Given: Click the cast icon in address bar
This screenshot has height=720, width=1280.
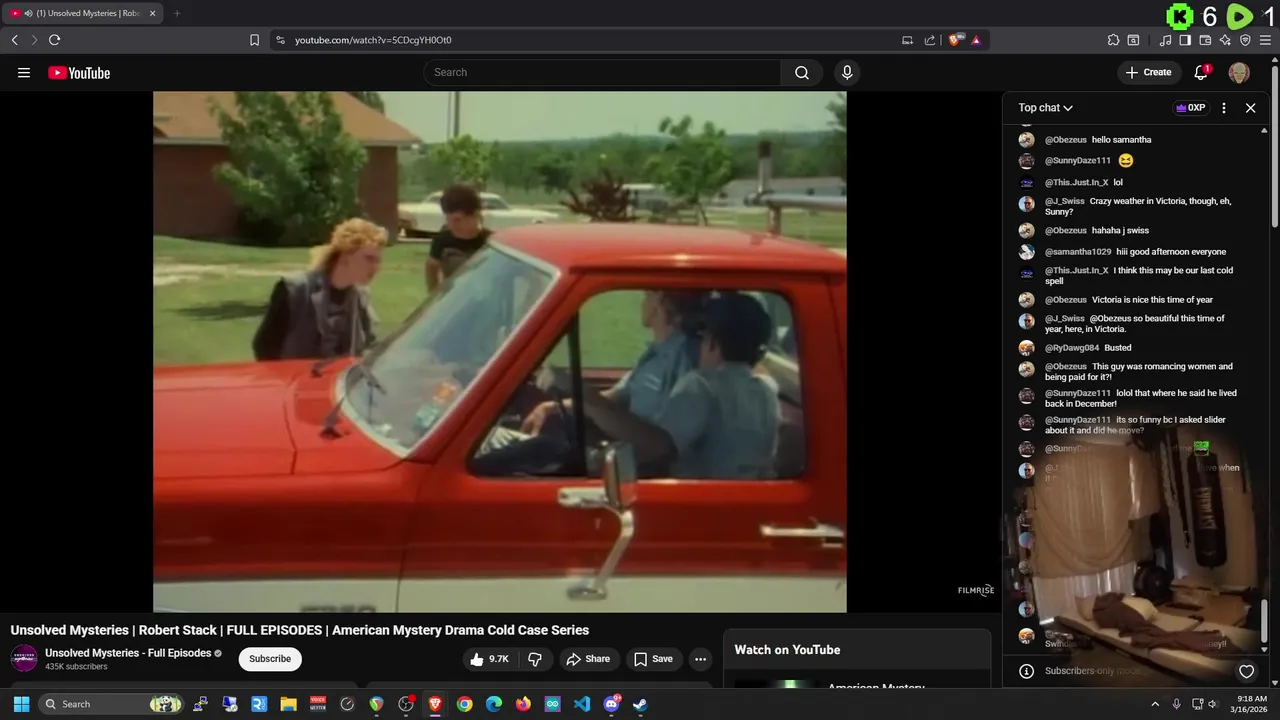Looking at the screenshot, I should pos(907,40).
